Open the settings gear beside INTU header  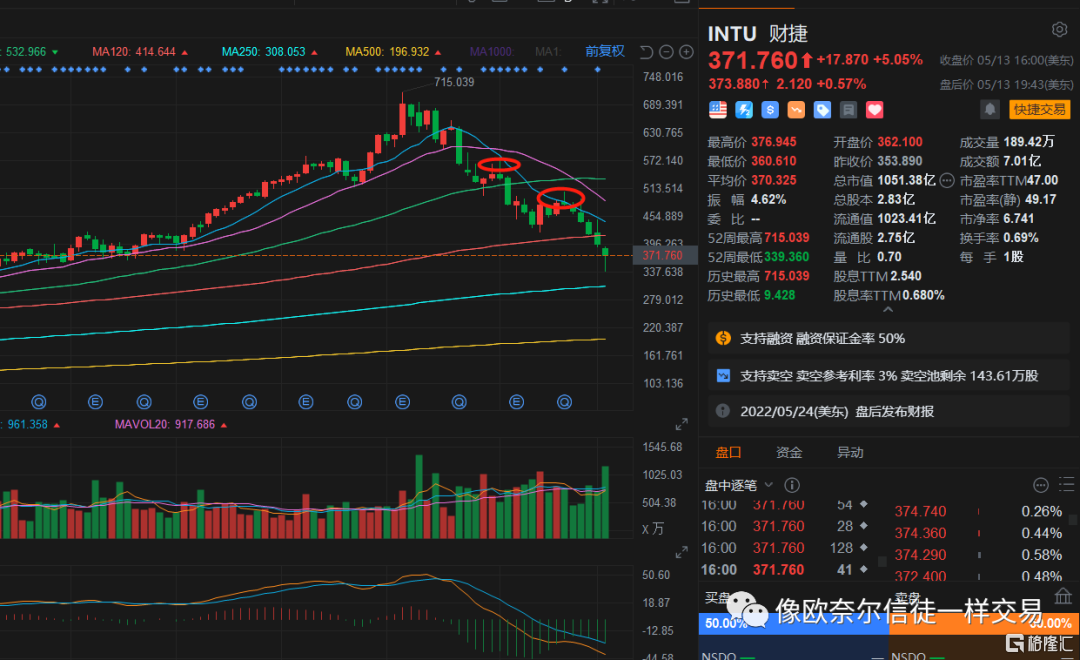tap(1059, 30)
